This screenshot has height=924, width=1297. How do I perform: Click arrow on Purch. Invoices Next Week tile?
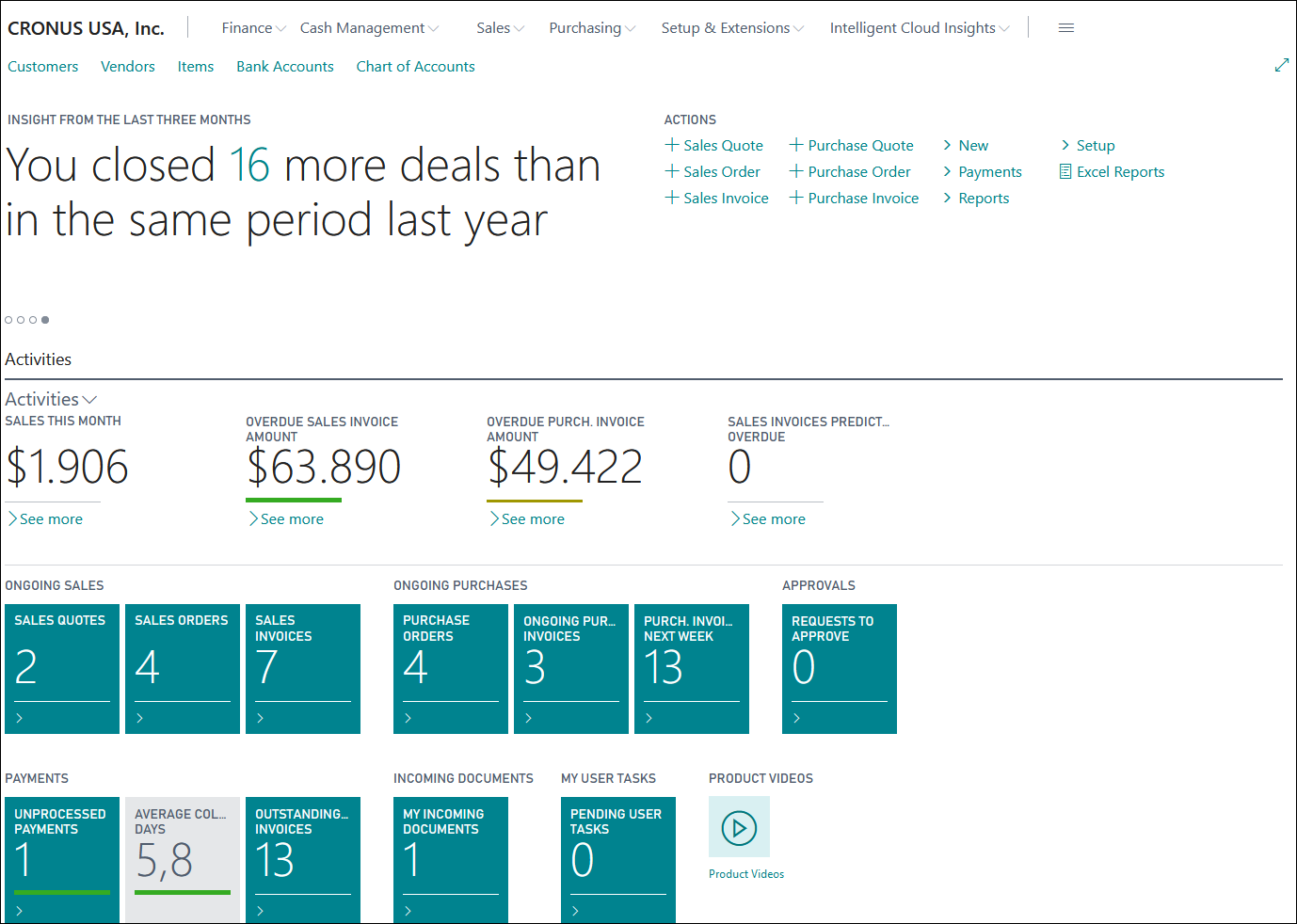(x=649, y=718)
